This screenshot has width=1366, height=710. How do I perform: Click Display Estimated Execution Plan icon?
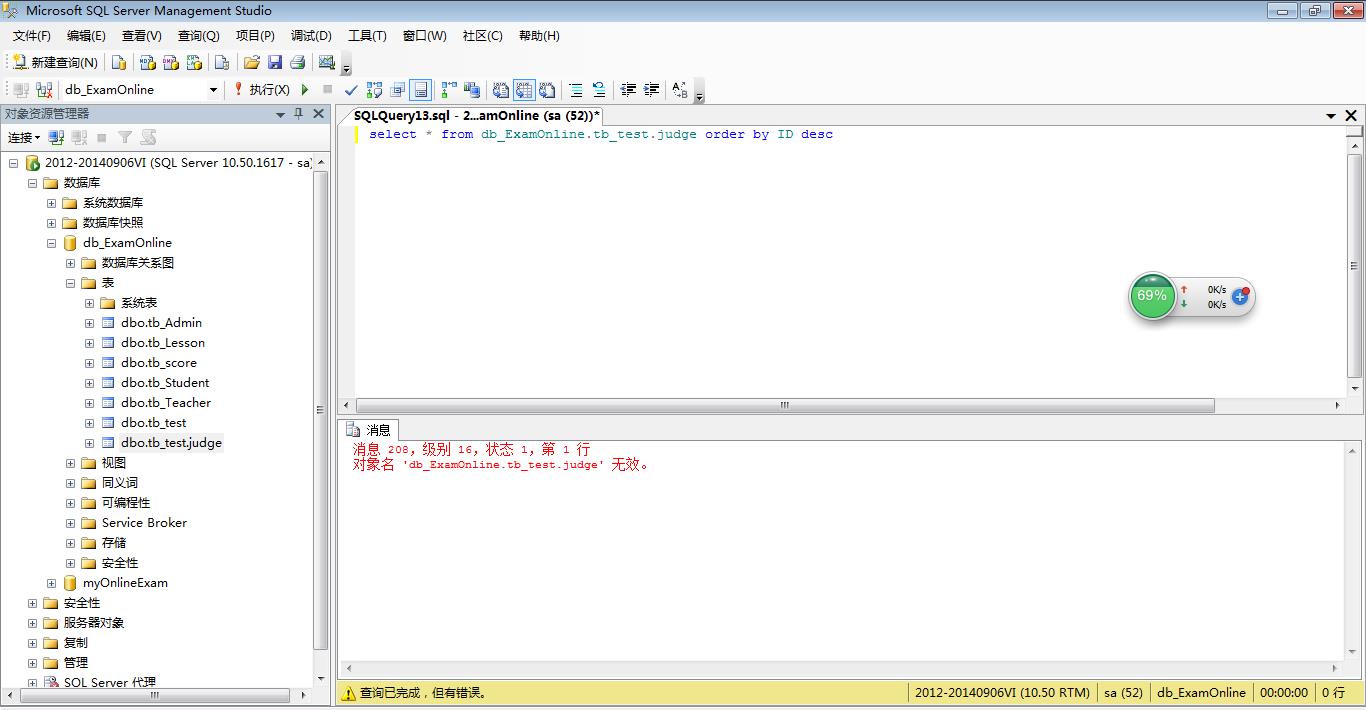375,90
